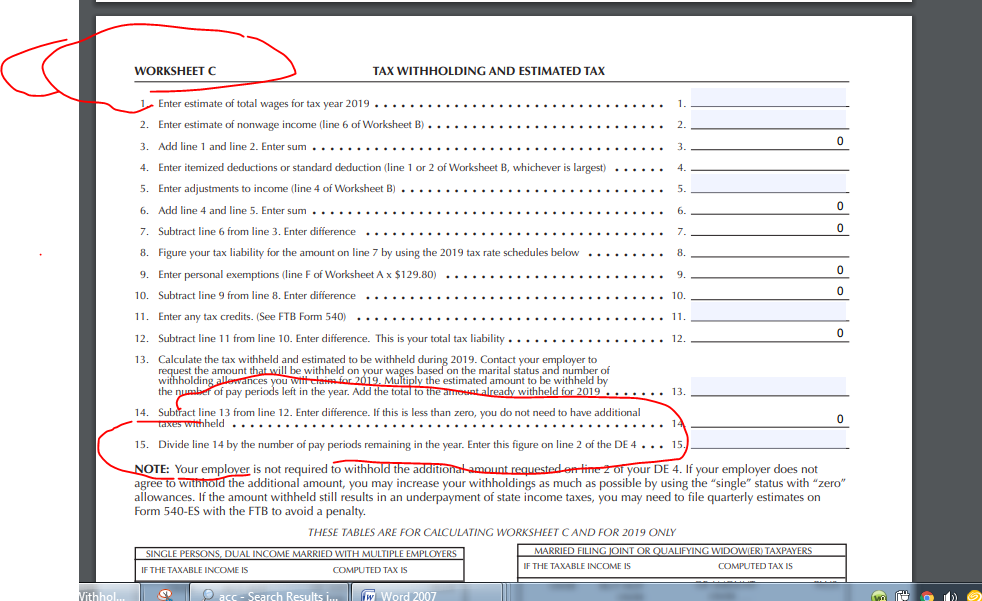Select the line 9 personal exemptions field
This screenshot has width=982, height=601.
[x=768, y=269]
